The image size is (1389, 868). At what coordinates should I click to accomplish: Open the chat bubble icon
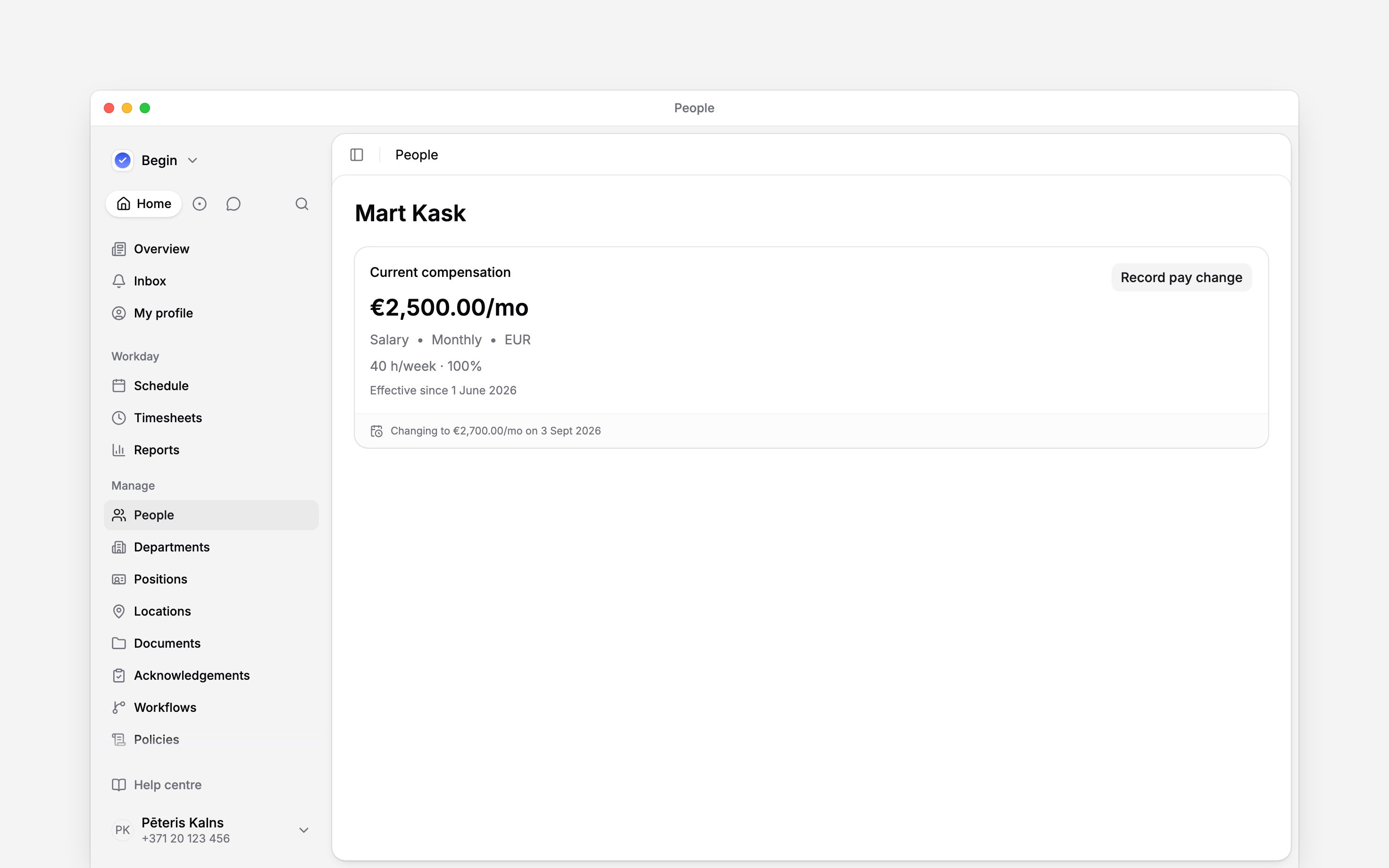233,204
